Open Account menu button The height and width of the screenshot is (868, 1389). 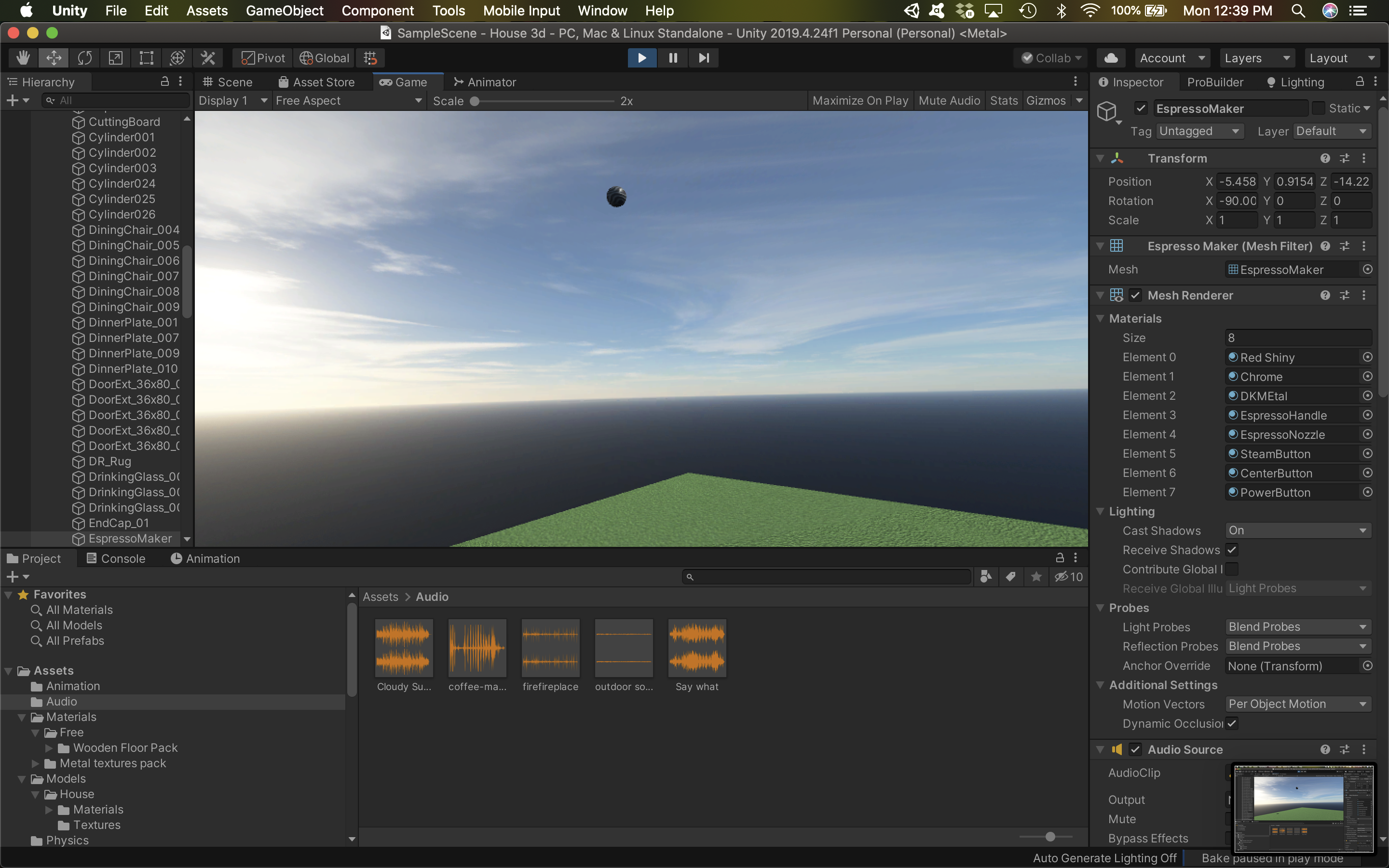[x=1171, y=58]
